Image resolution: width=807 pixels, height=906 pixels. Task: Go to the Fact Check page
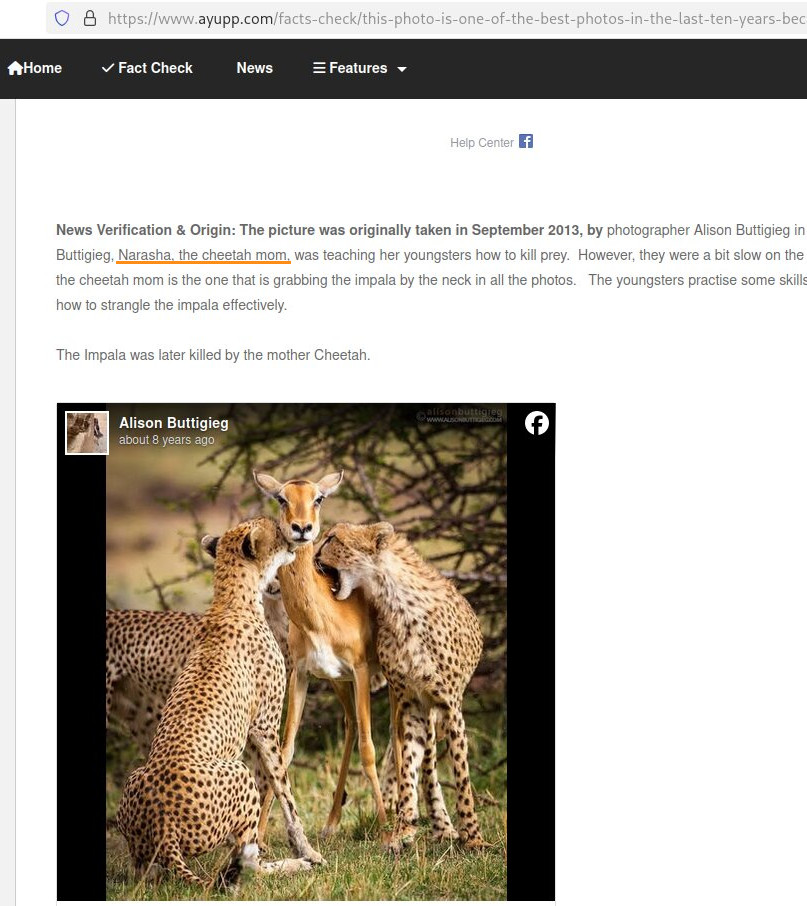[x=155, y=68]
